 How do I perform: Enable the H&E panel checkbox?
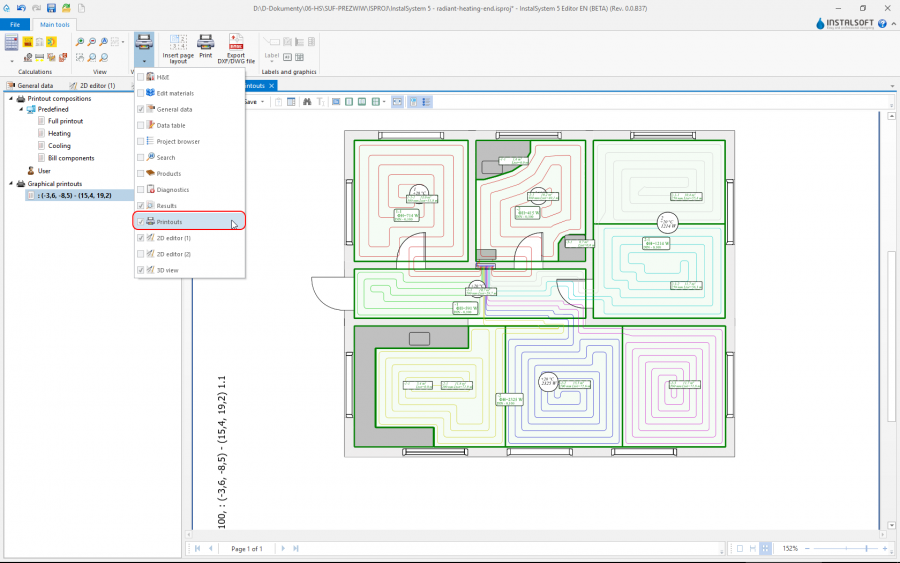pyautogui.click(x=141, y=77)
